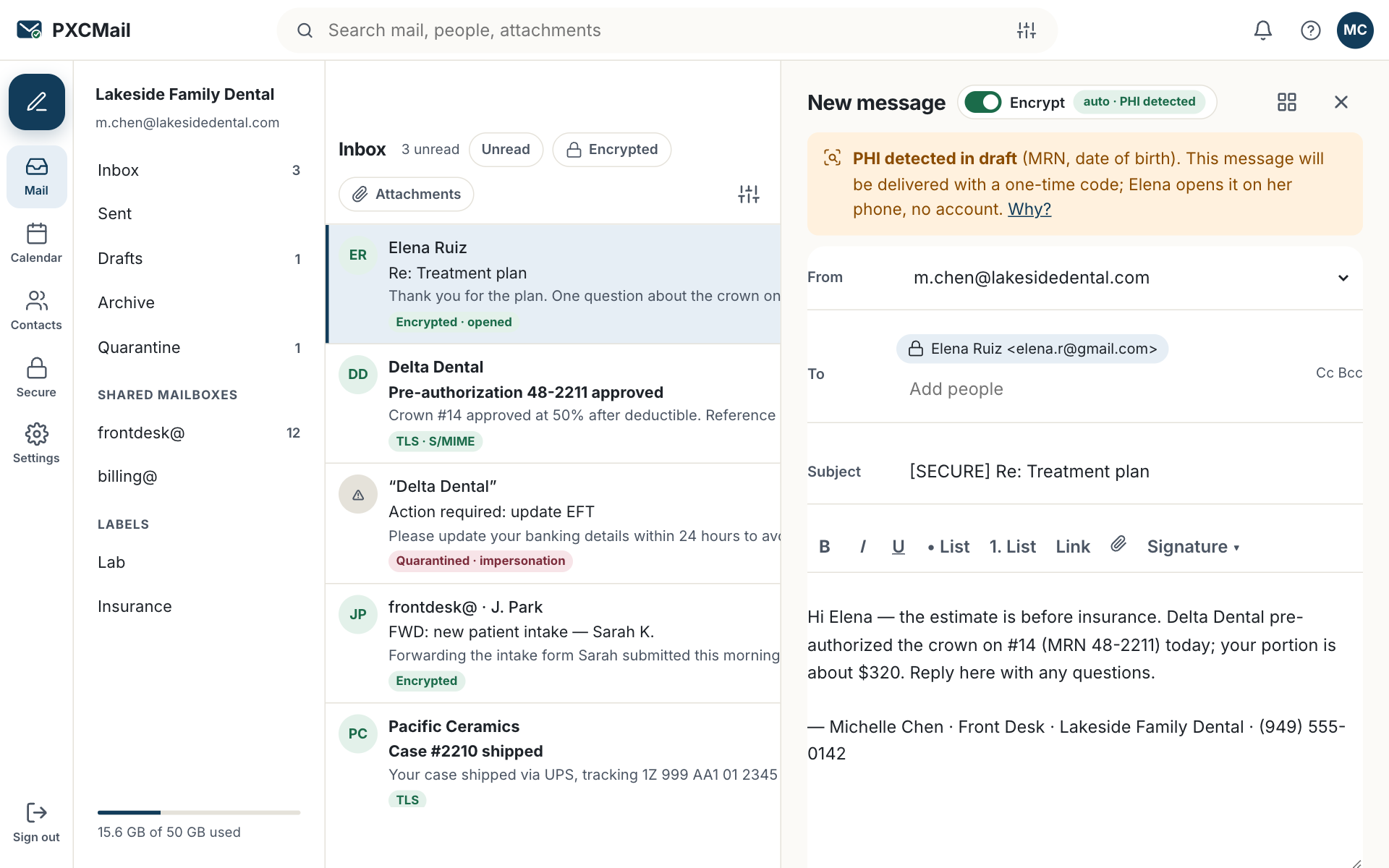This screenshot has height=868, width=1389.
Task: Open the Calendar section
Action: pos(37,244)
